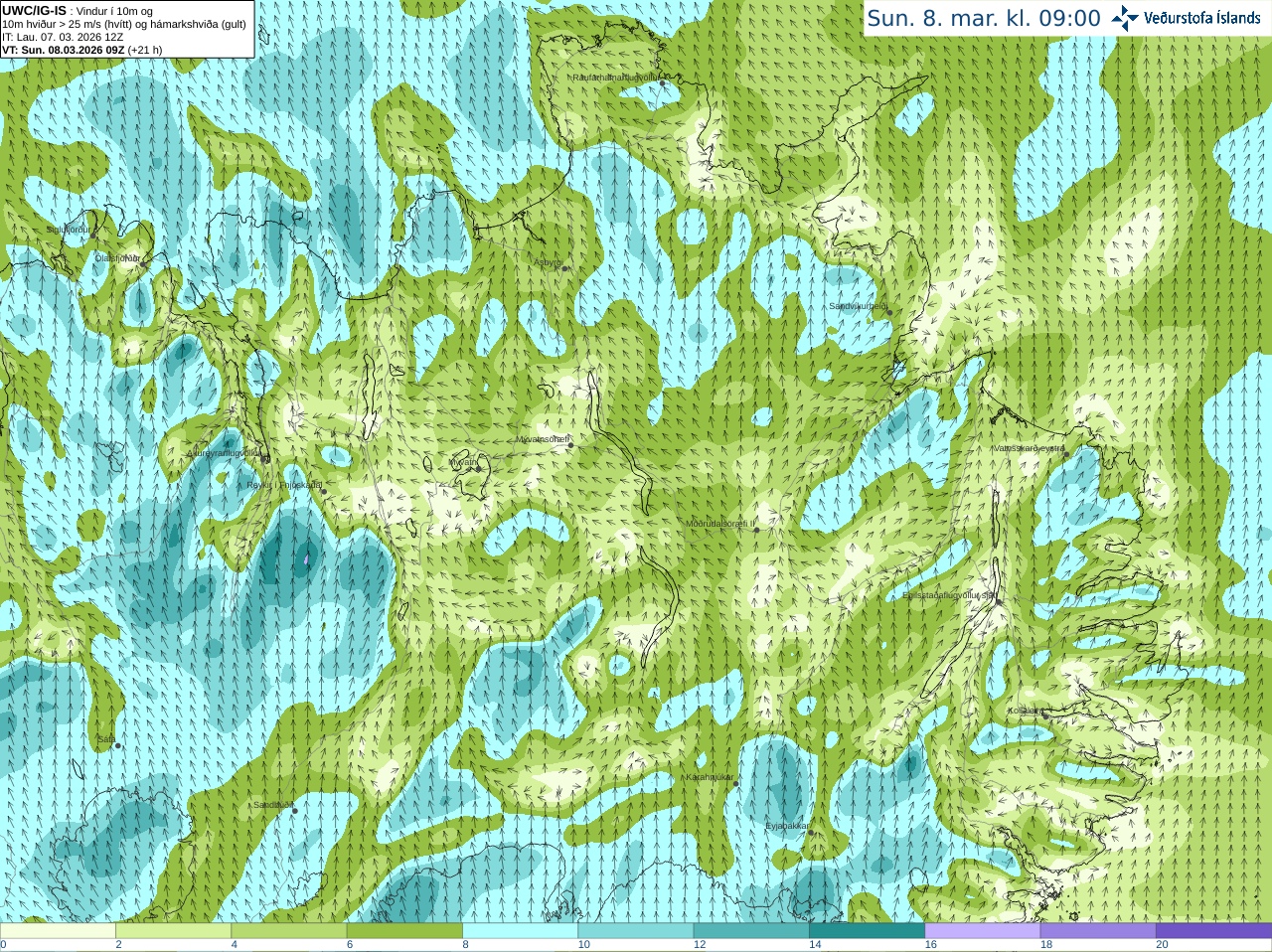
Task: Select the 'Sun. 8. mar. kl. 09:00' timestamp
Action: coord(984,18)
